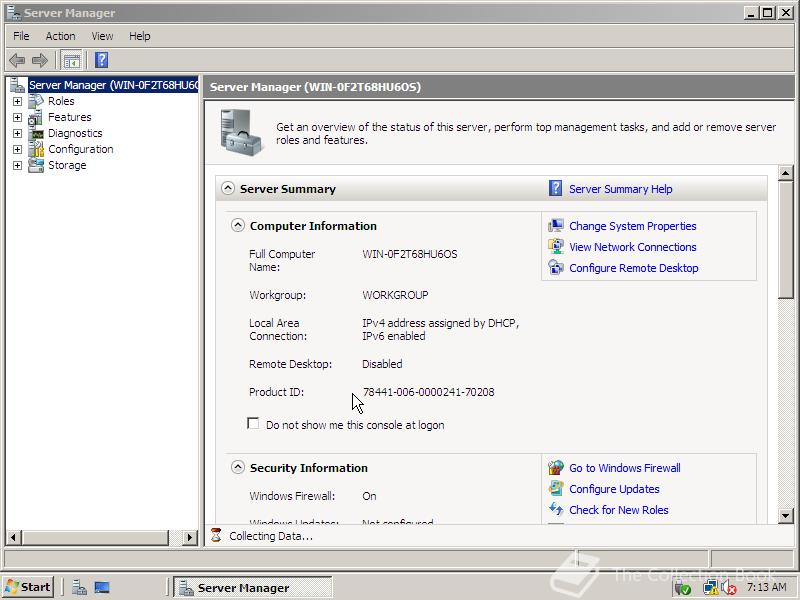Viewport: 800px width, 600px height.
Task: Select the Server Manager root tree node
Action: (113, 85)
